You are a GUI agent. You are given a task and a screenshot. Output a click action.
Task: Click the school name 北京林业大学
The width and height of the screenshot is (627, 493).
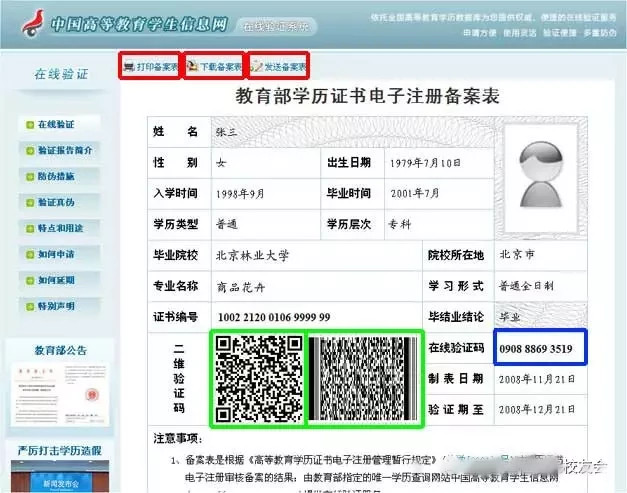coord(252,255)
